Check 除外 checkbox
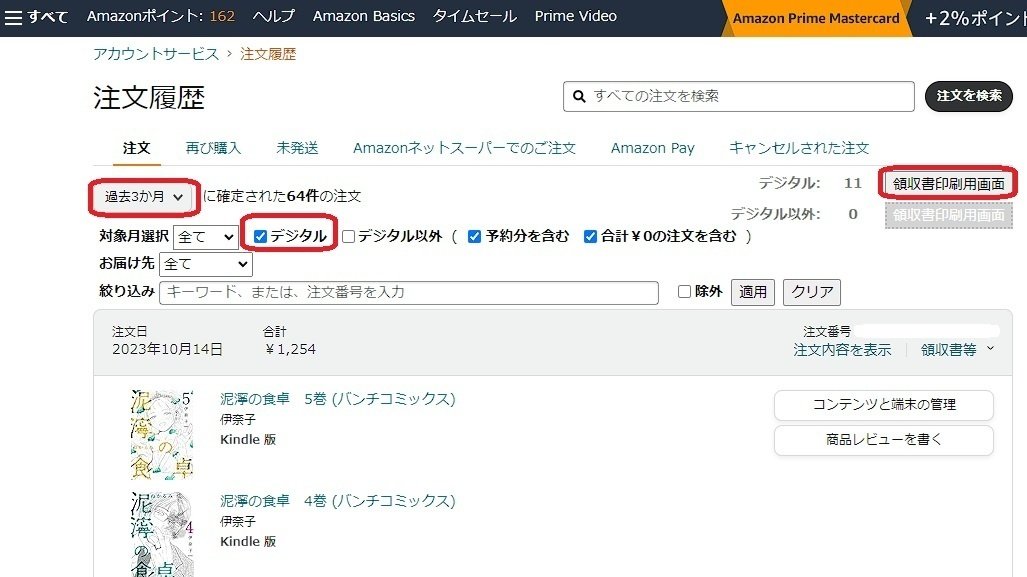1027x577 pixels. coord(684,291)
